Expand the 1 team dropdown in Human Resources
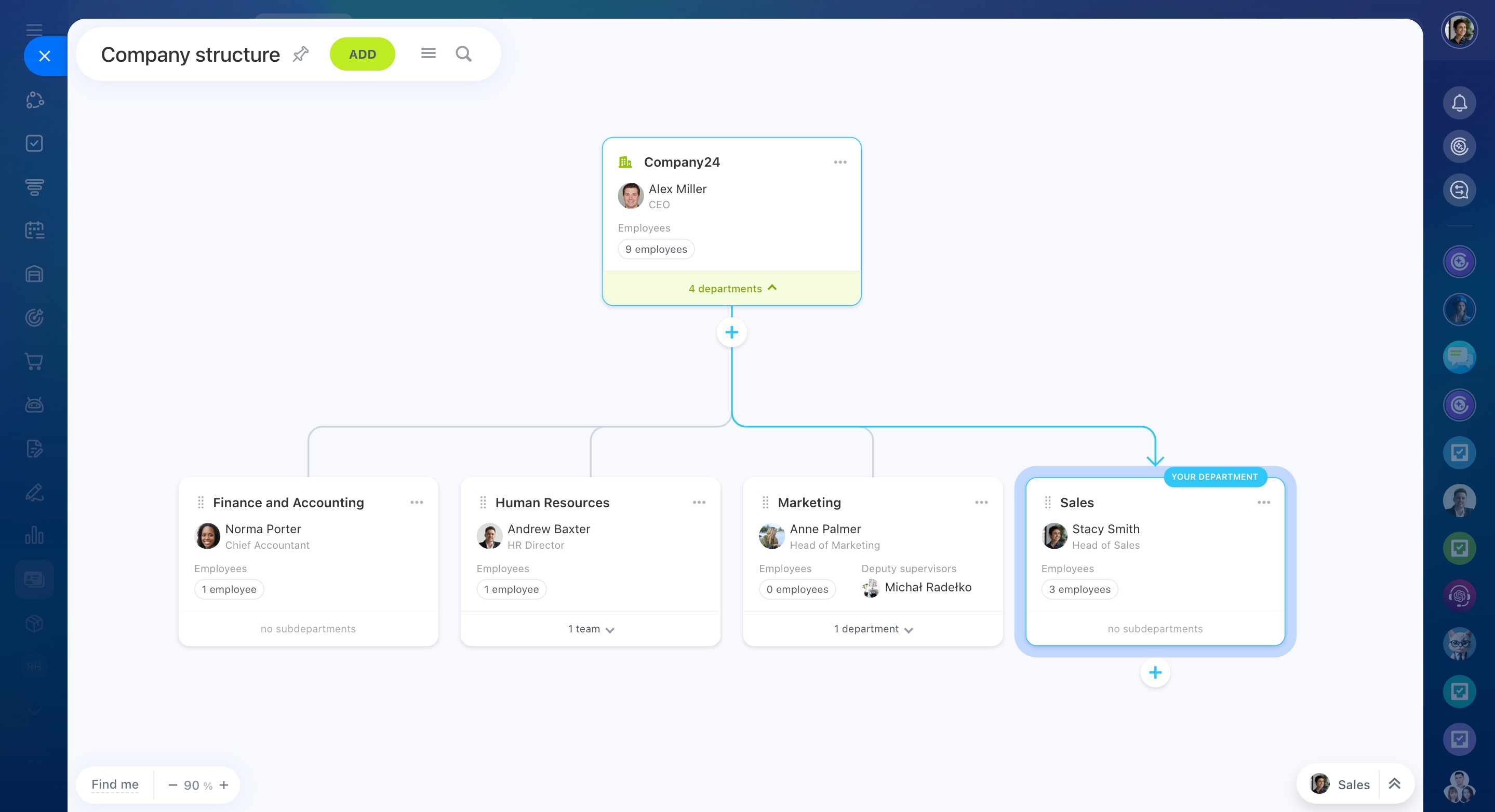The image size is (1495, 812). click(x=591, y=629)
